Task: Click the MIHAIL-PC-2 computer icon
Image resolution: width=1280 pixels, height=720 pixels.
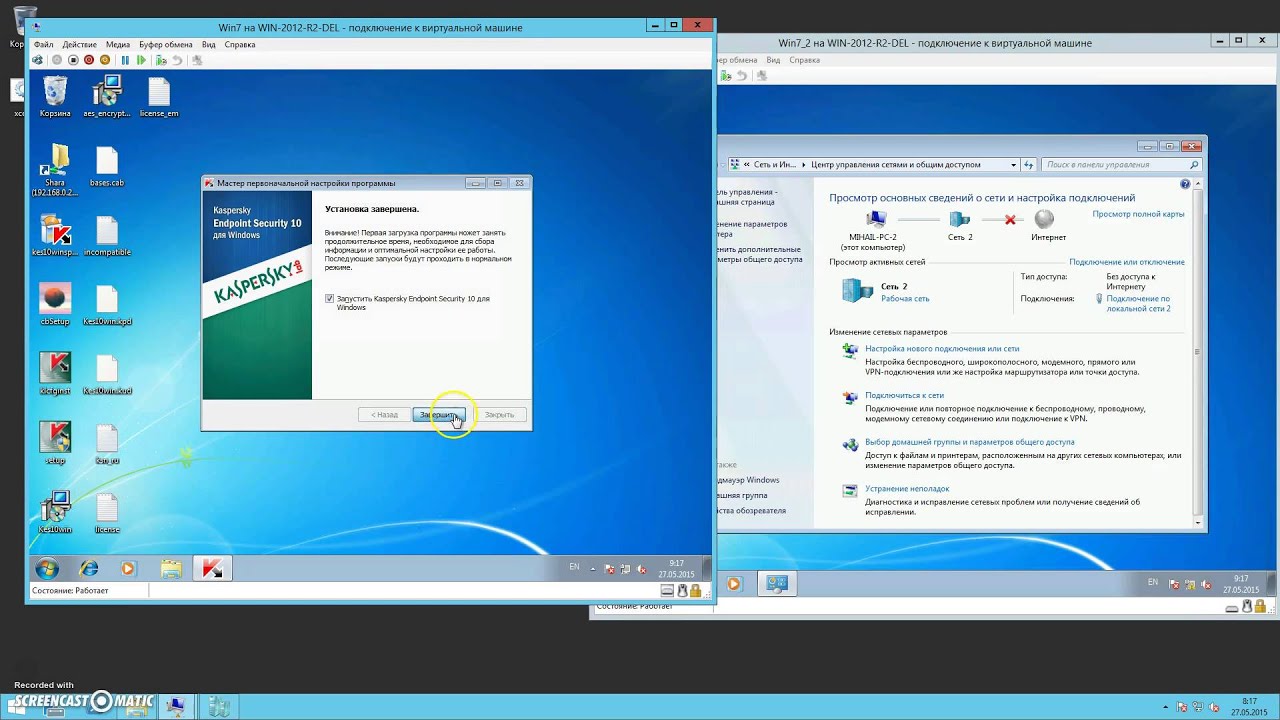Action: 876,219
